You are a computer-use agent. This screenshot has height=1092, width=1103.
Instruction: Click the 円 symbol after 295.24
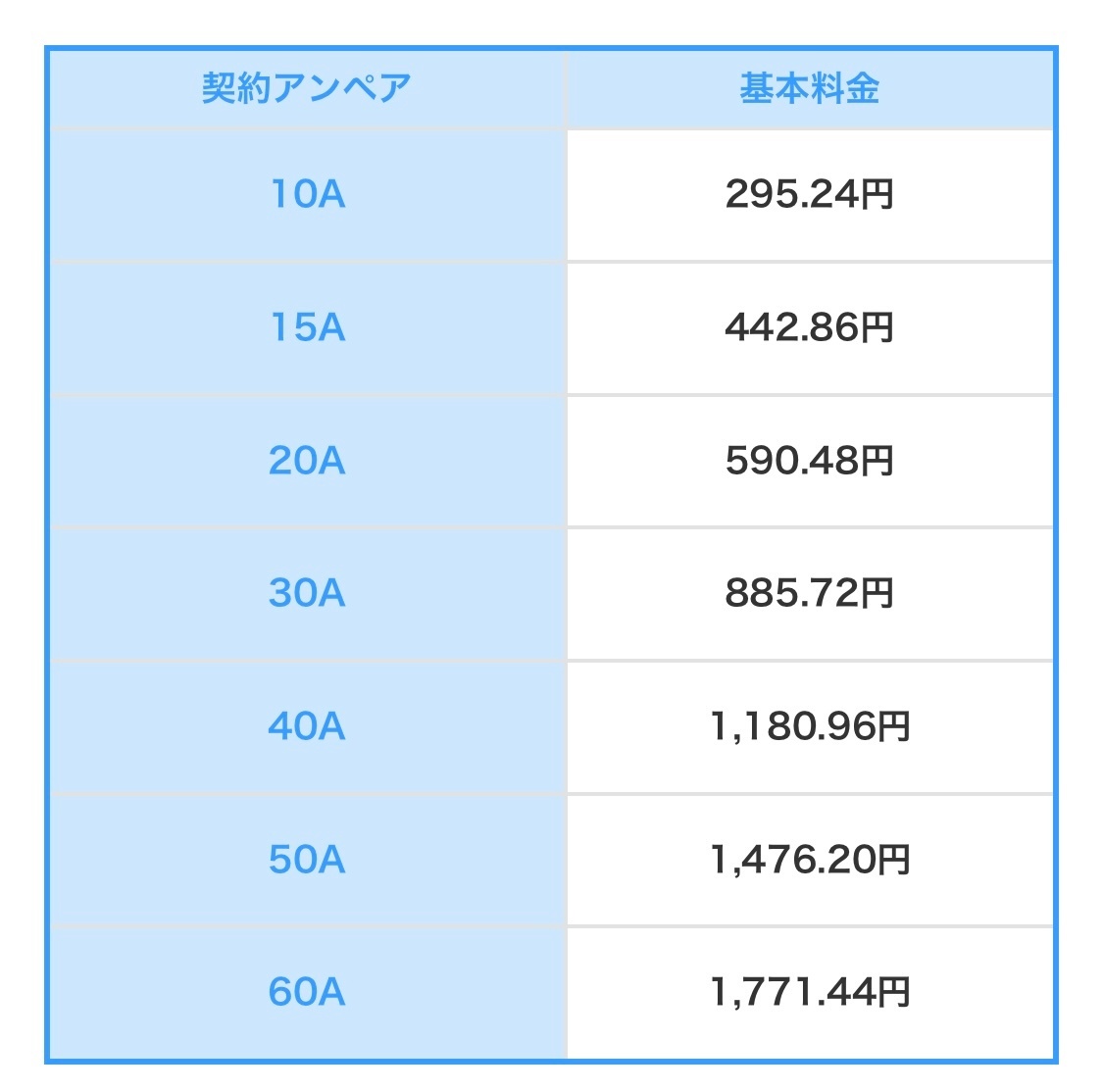click(877, 194)
